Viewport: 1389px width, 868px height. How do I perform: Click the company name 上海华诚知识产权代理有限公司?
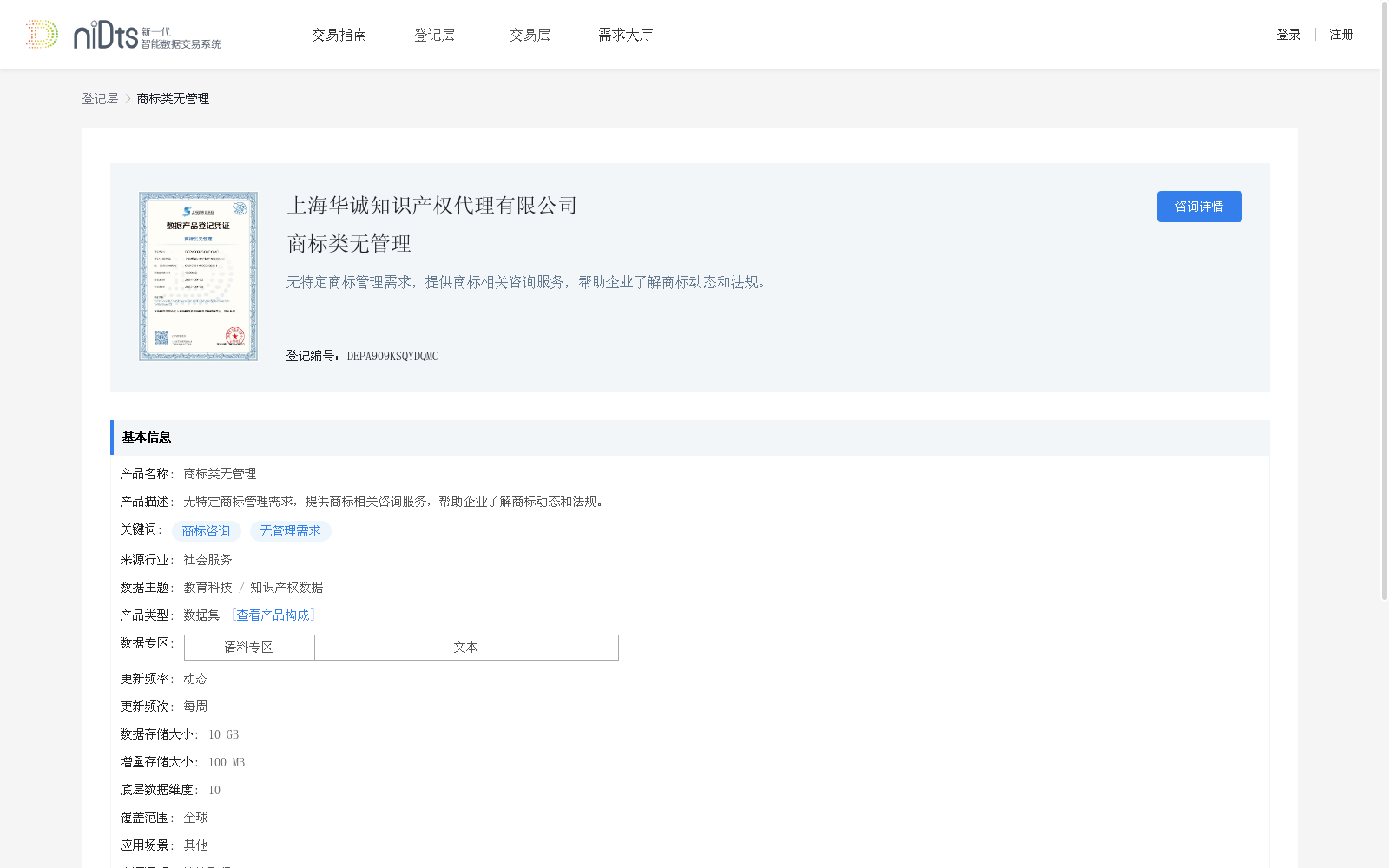(x=432, y=206)
